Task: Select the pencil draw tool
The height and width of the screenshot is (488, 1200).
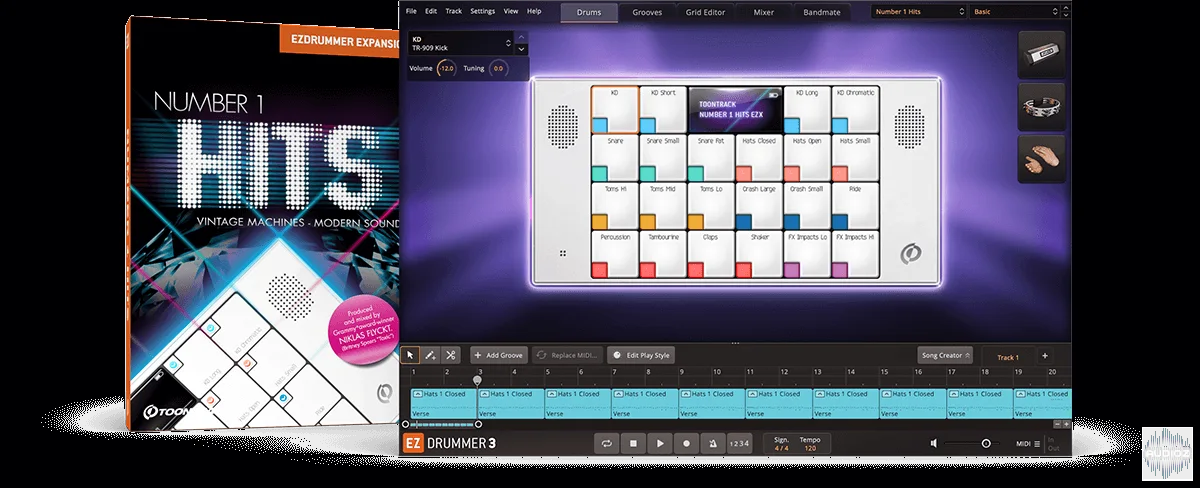Action: (430, 355)
